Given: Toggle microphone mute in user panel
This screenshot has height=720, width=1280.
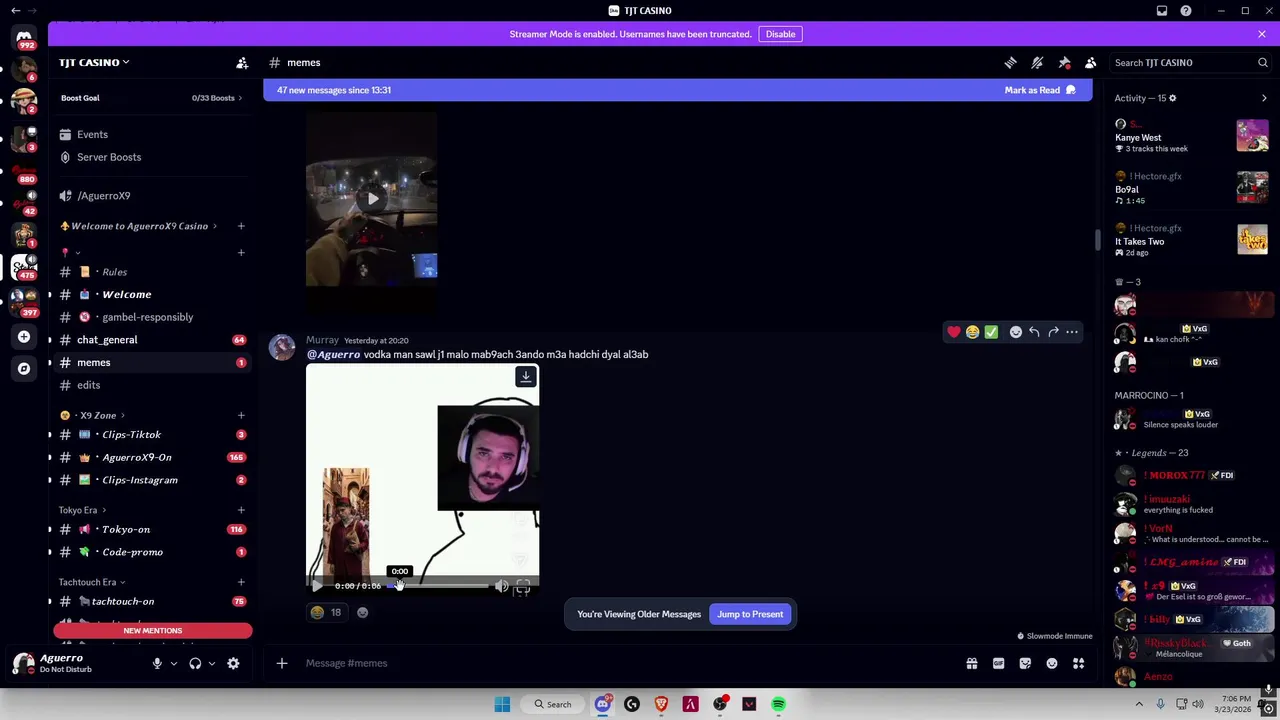Looking at the screenshot, I should pyautogui.click(x=157, y=664).
